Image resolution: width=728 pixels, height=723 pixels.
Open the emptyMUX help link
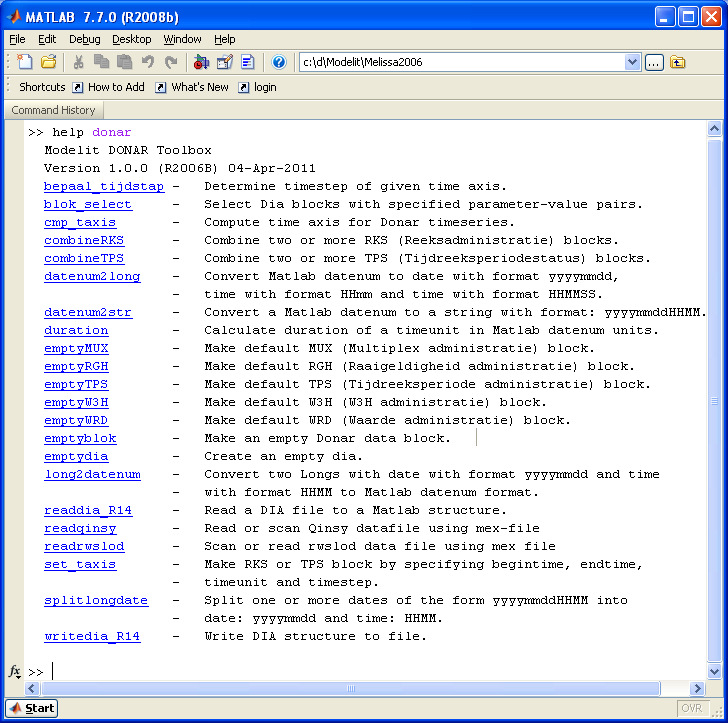(x=76, y=348)
